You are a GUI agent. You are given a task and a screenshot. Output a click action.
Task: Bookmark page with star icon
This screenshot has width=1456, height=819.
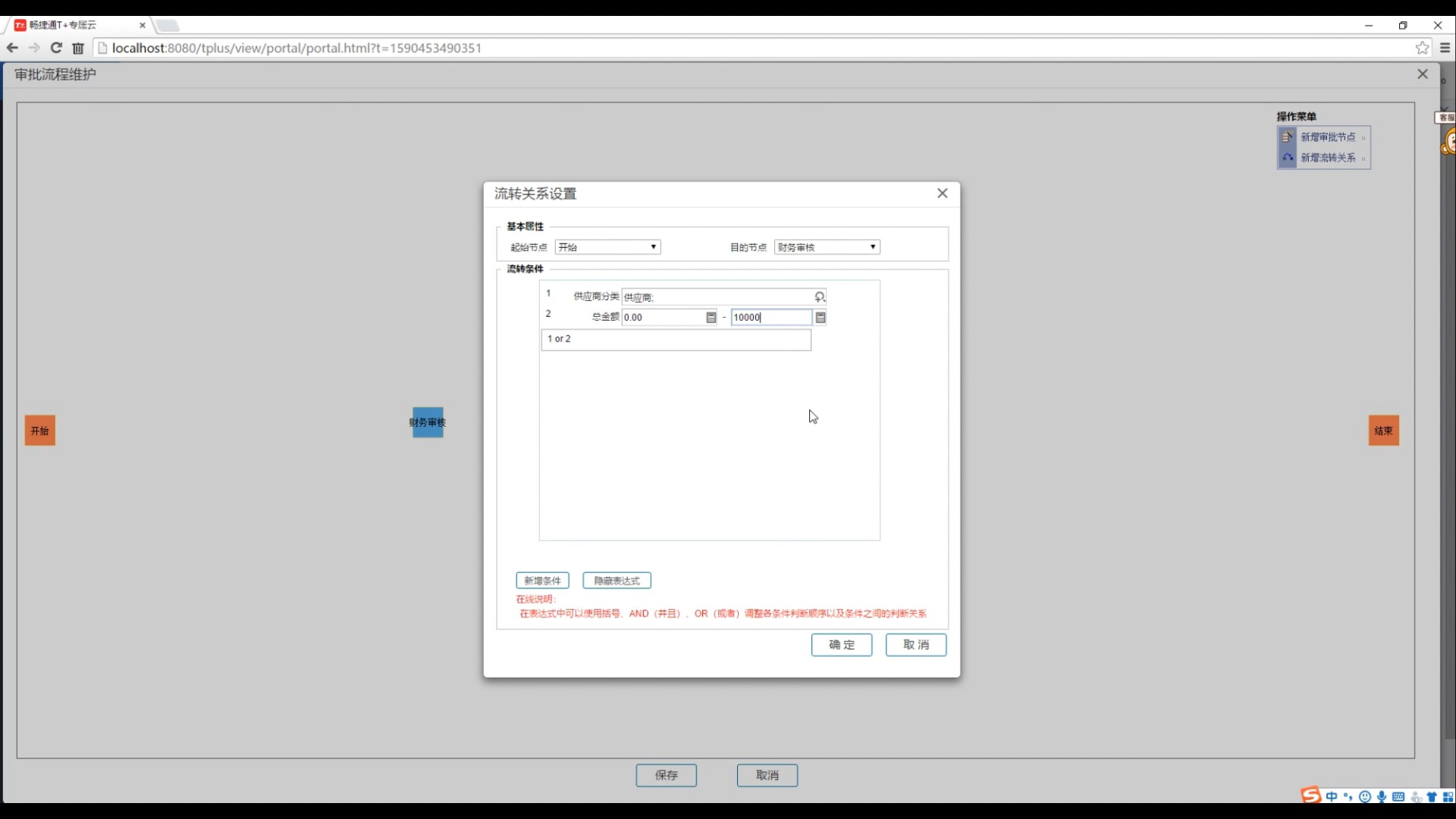click(x=1422, y=48)
